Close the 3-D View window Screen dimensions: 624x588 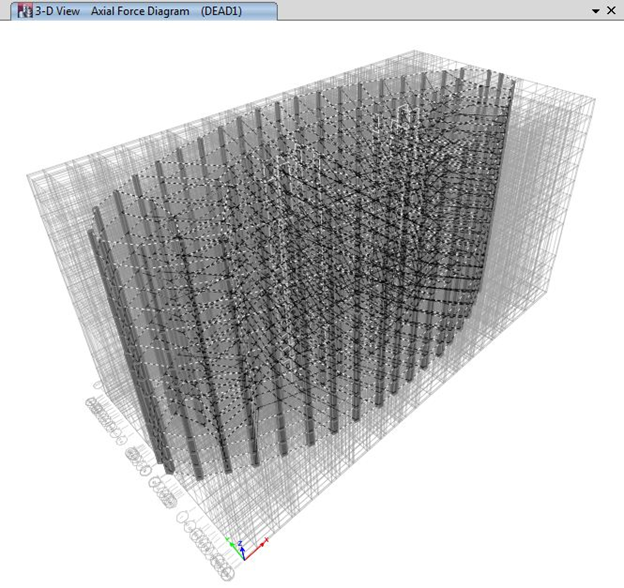point(611,10)
